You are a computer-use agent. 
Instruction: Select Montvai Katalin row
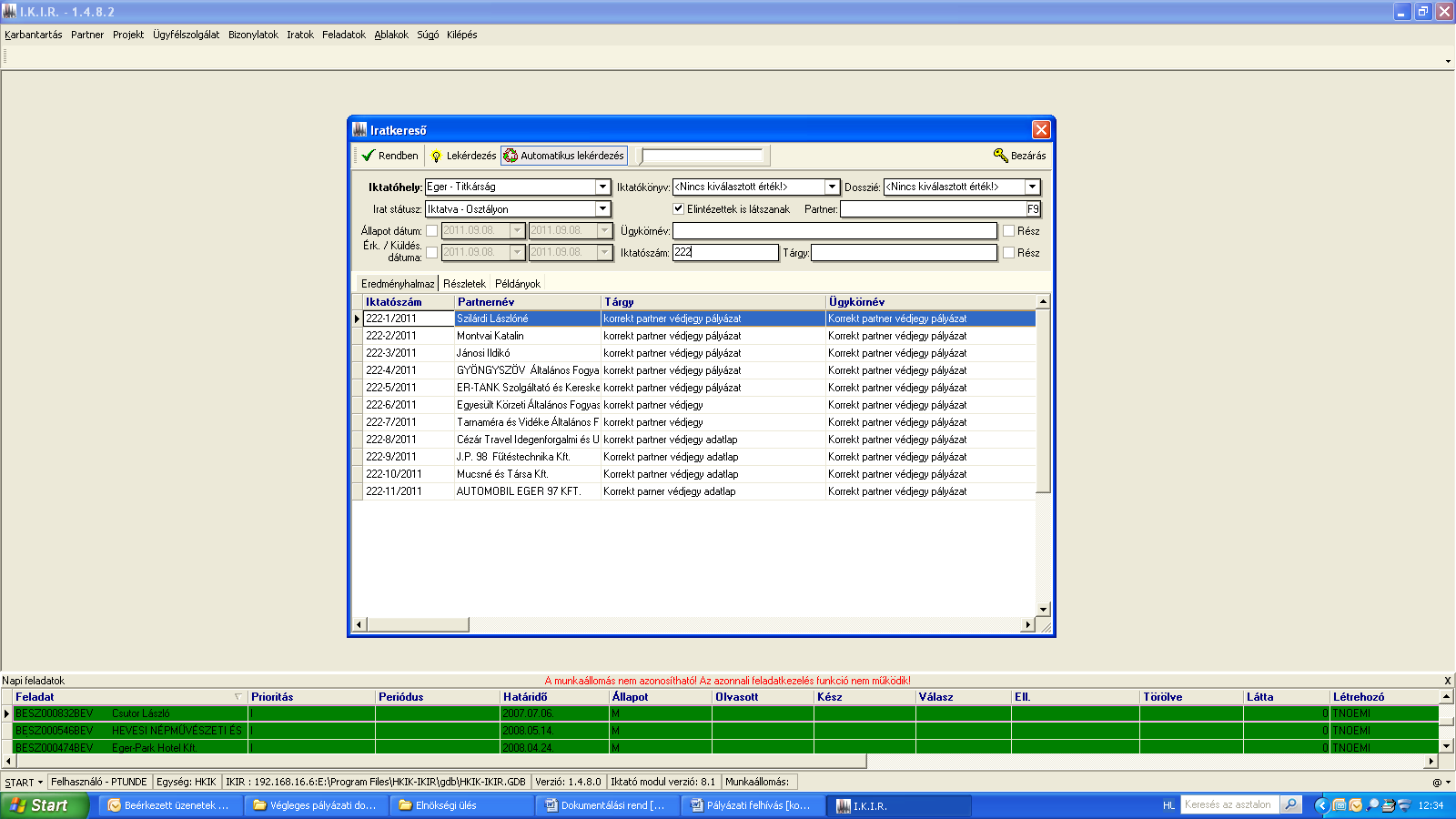click(699, 336)
